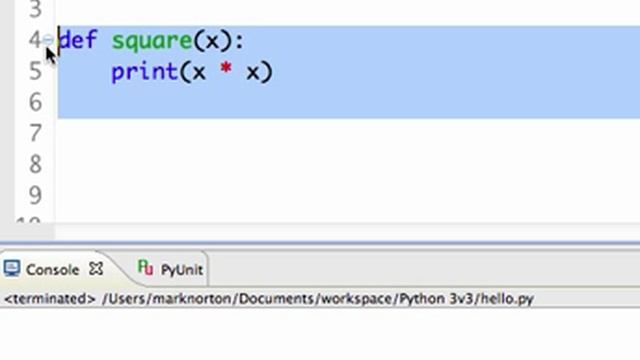The width and height of the screenshot is (640, 360).
Task: Switch to the Console tab
Action: (x=53, y=269)
